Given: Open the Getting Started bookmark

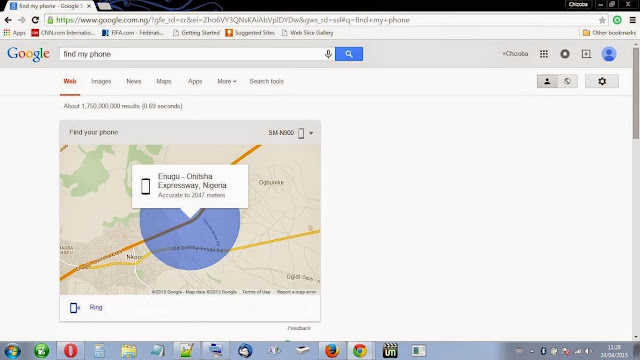Looking at the screenshot, I should (x=196, y=33).
